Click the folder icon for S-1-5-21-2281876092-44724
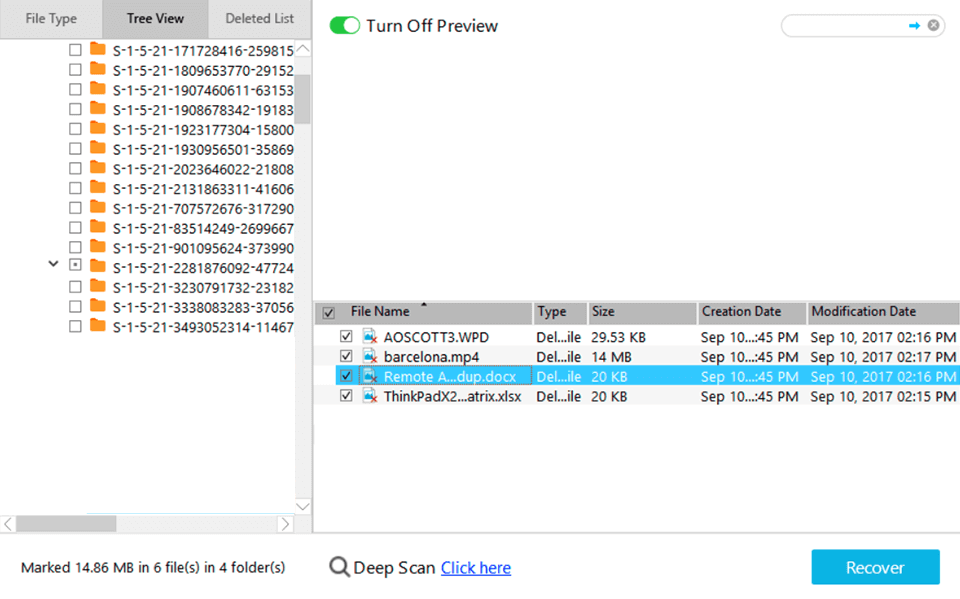The width and height of the screenshot is (960, 599). pos(97,265)
